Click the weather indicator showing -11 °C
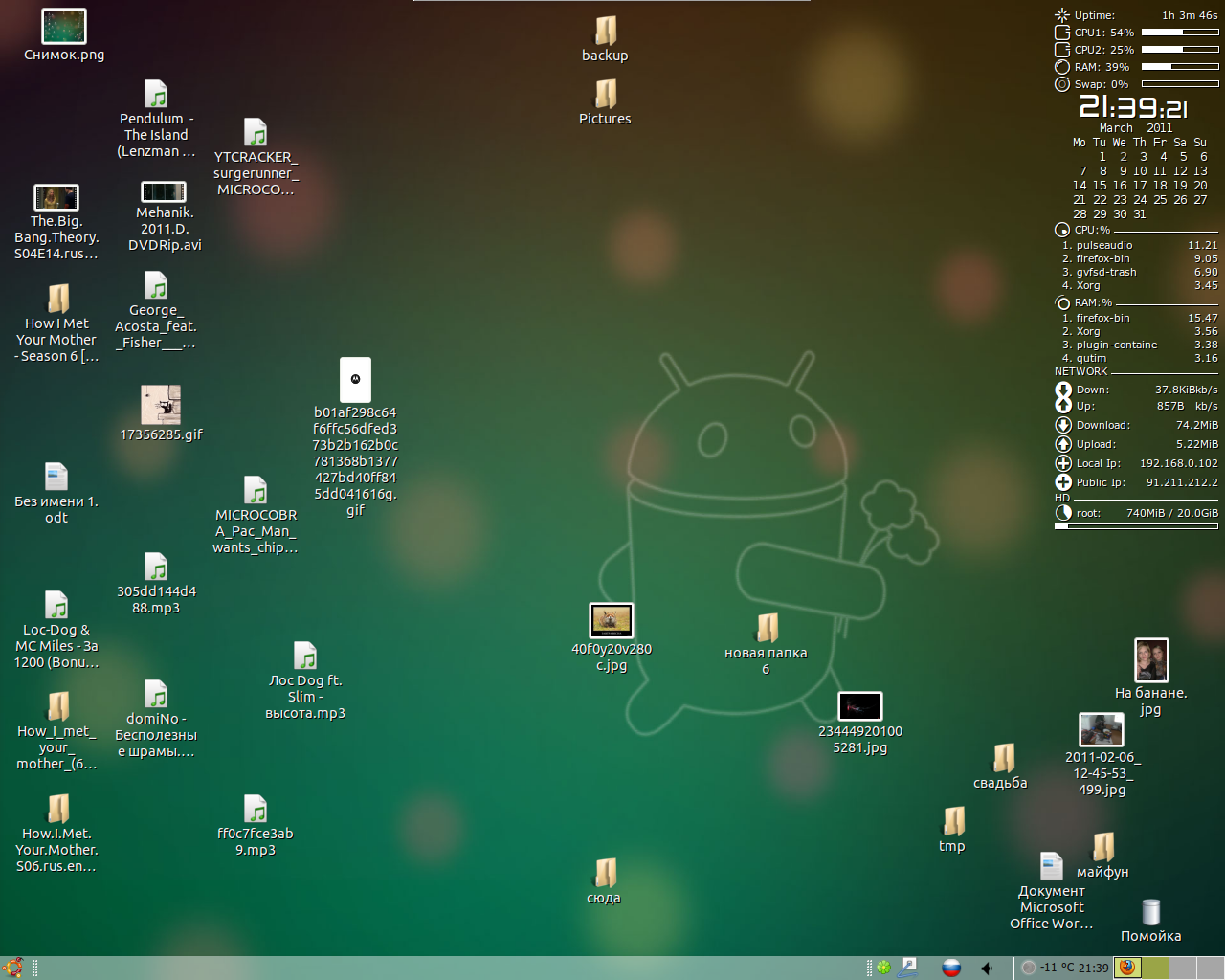 [1048, 968]
